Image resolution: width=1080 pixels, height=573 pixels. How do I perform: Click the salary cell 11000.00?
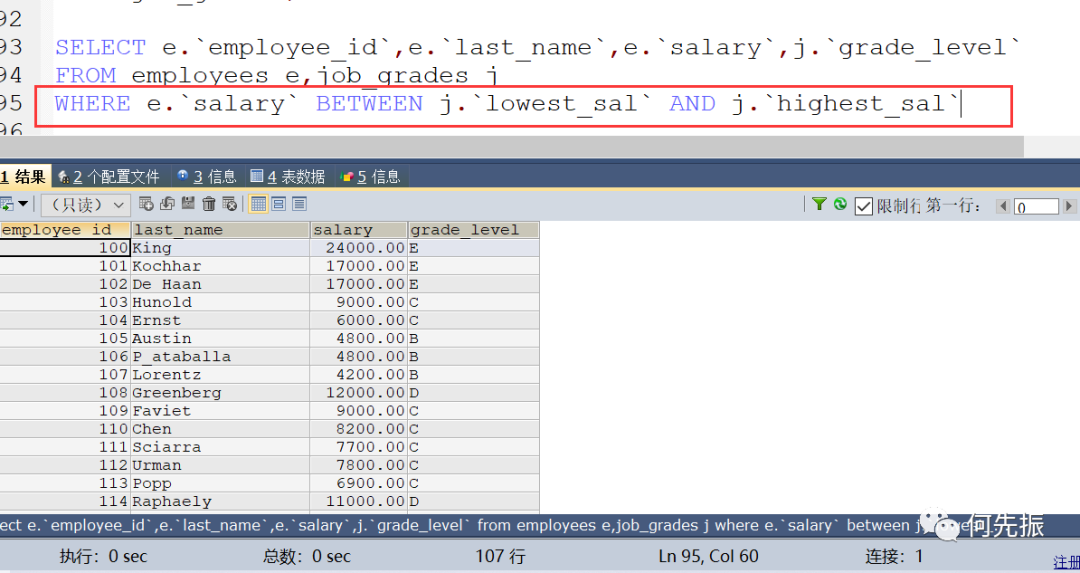359,501
